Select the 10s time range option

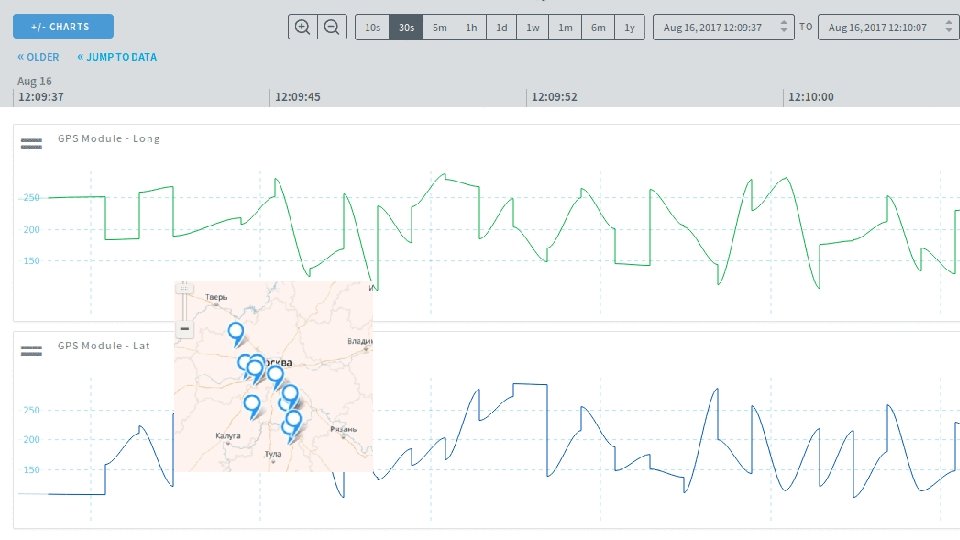click(372, 28)
